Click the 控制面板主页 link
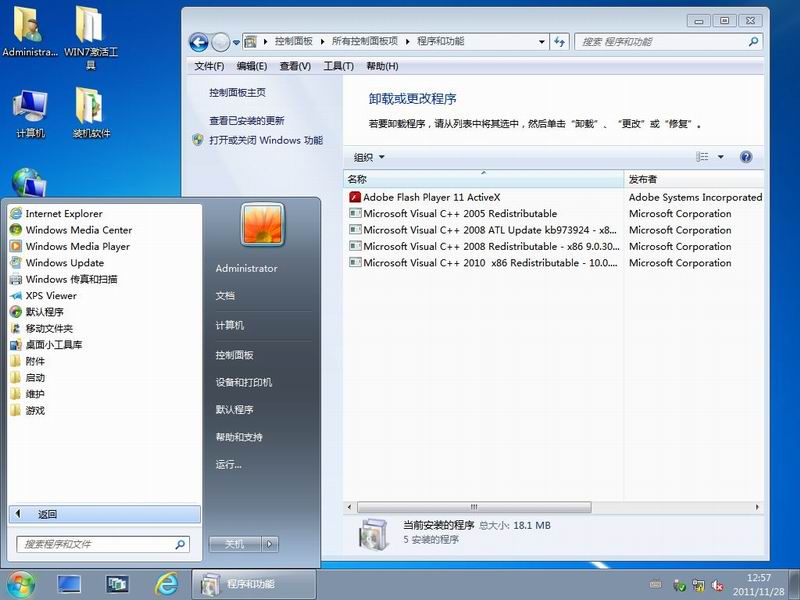Viewport: 800px width, 600px height. tap(237, 92)
